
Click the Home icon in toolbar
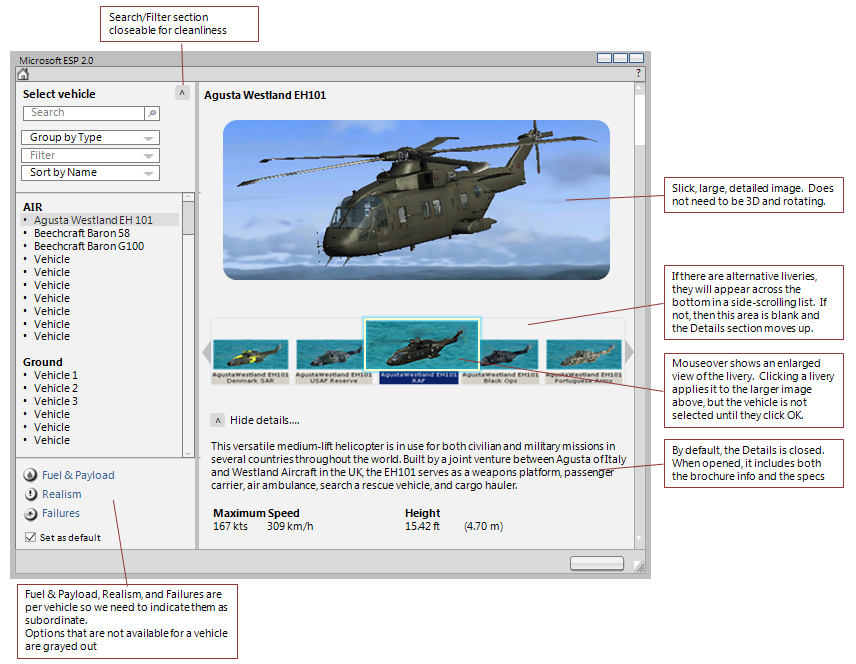(x=23, y=74)
